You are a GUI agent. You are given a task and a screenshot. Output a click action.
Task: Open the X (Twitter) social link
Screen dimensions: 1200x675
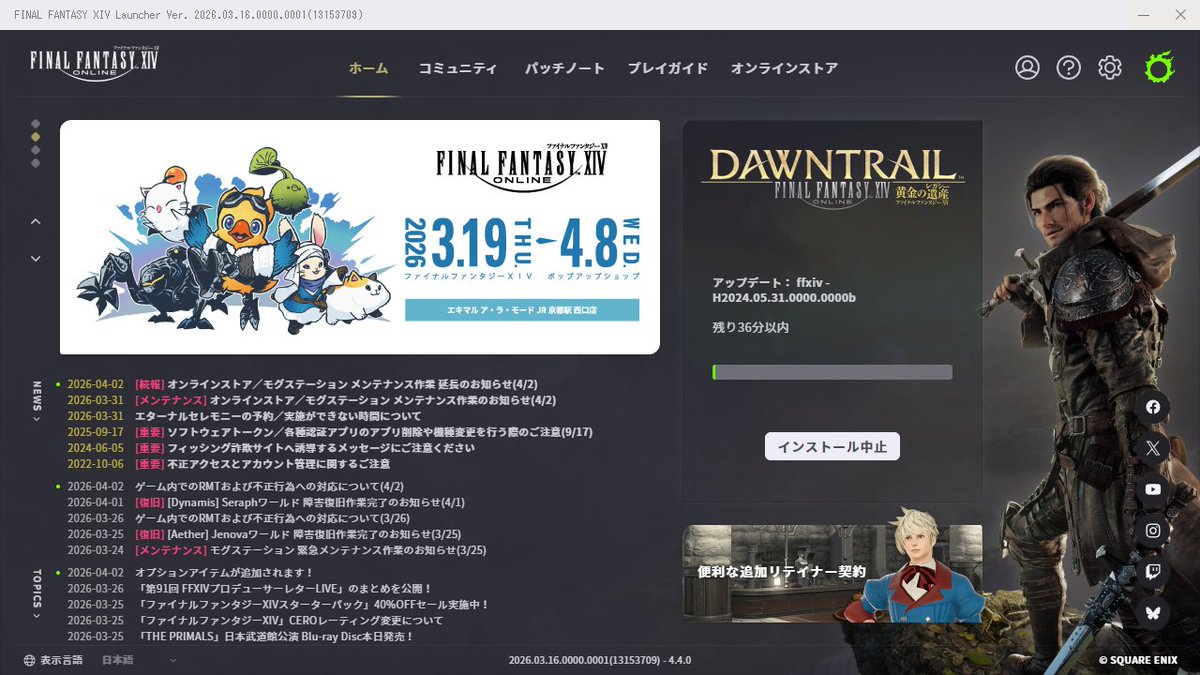click(1153, 448)
